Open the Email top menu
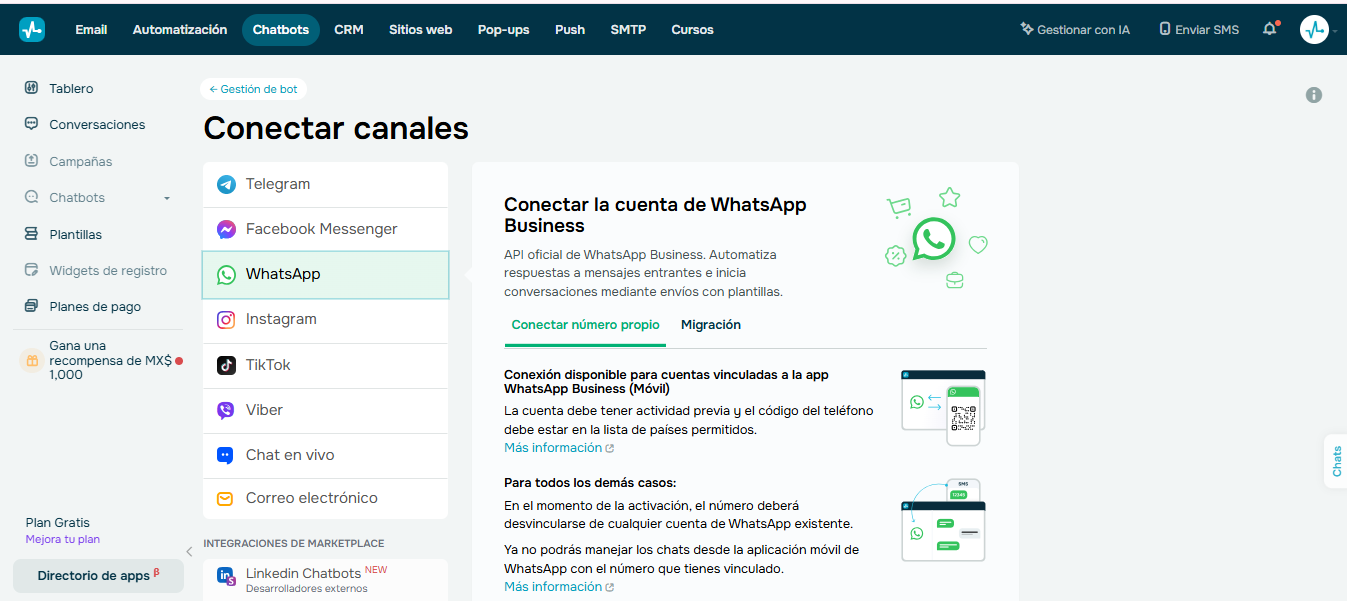Viewport: 1347px width, 601px height. [91, 29]
